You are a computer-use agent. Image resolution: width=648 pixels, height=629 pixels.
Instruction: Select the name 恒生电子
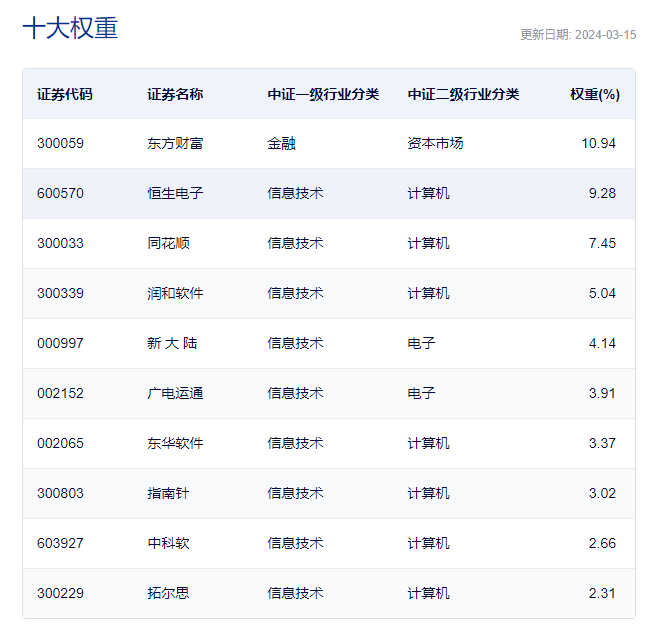click(x=175, y=193)
